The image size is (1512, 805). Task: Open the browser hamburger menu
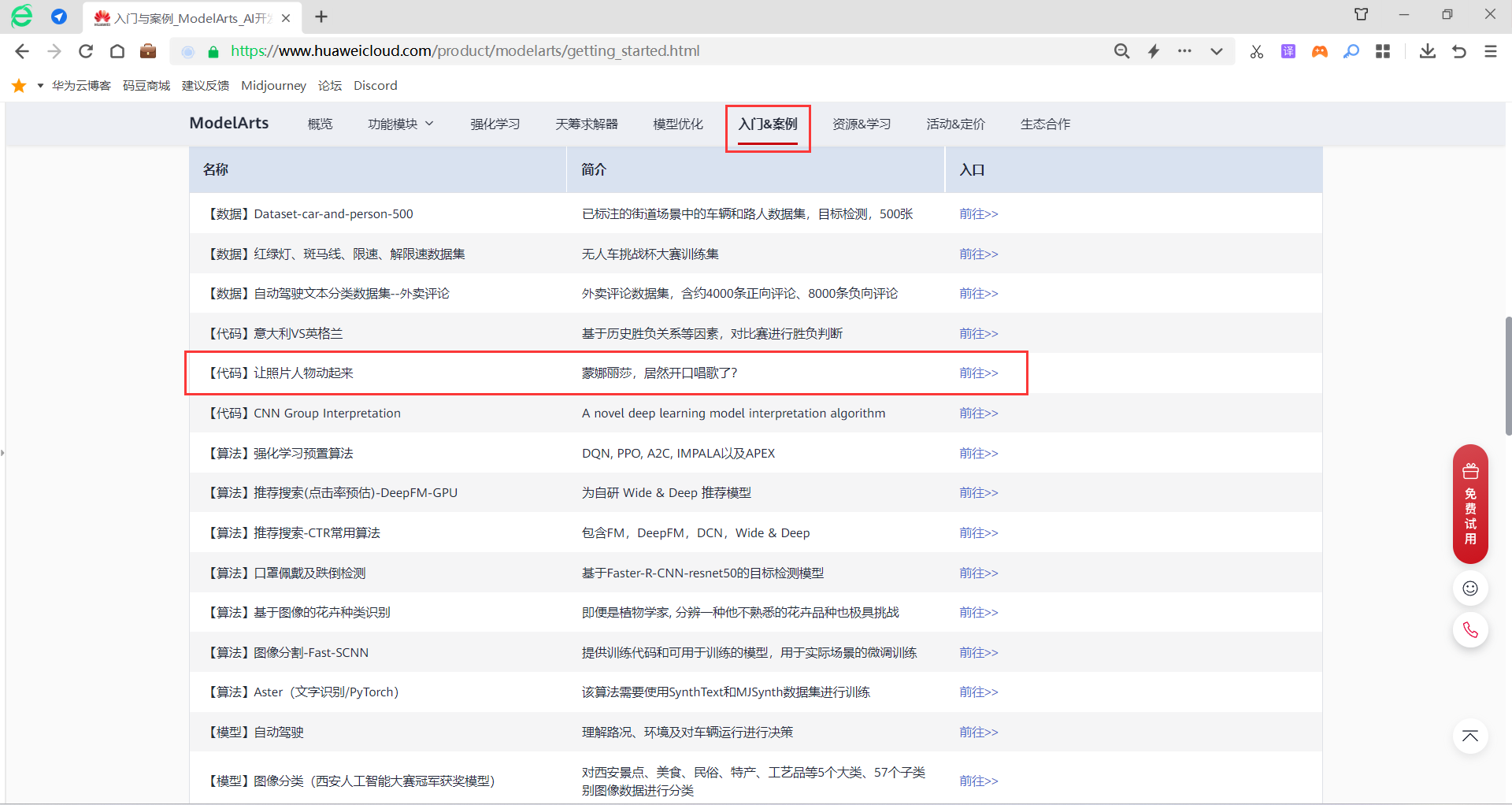(1491, 51)
